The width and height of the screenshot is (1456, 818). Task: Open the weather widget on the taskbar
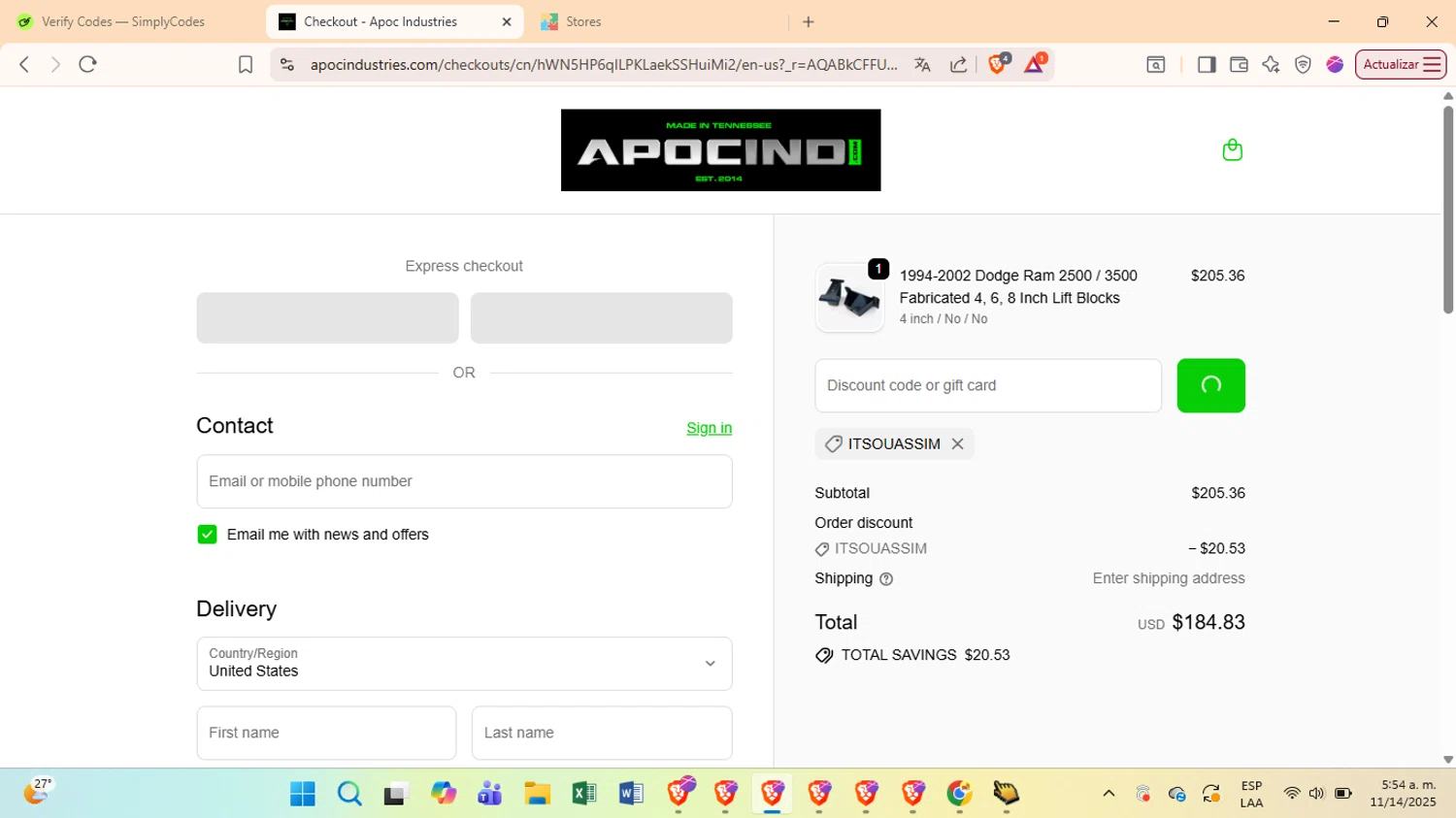tap(37, 792)
